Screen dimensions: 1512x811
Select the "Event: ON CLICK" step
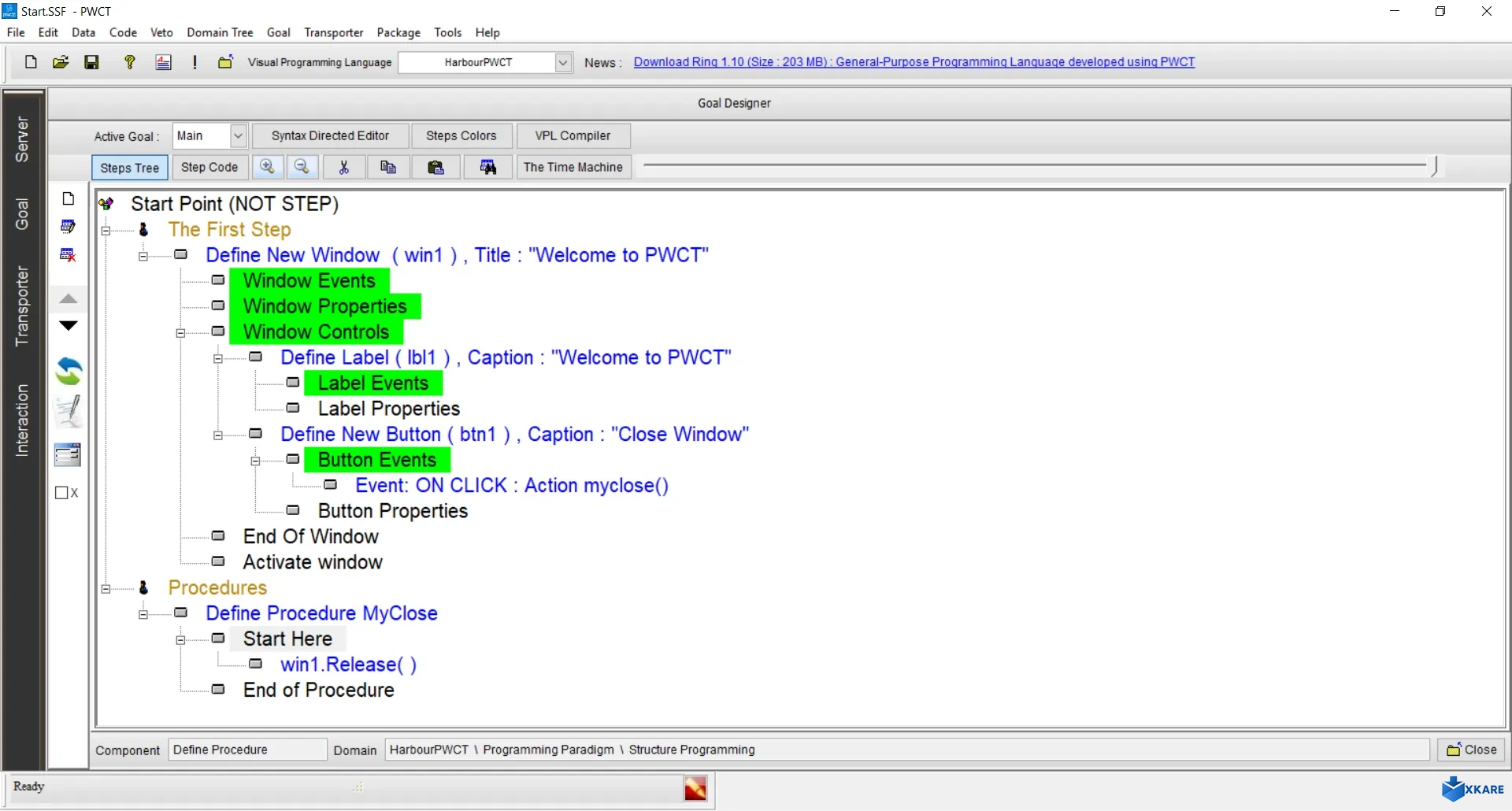(512, 486)
